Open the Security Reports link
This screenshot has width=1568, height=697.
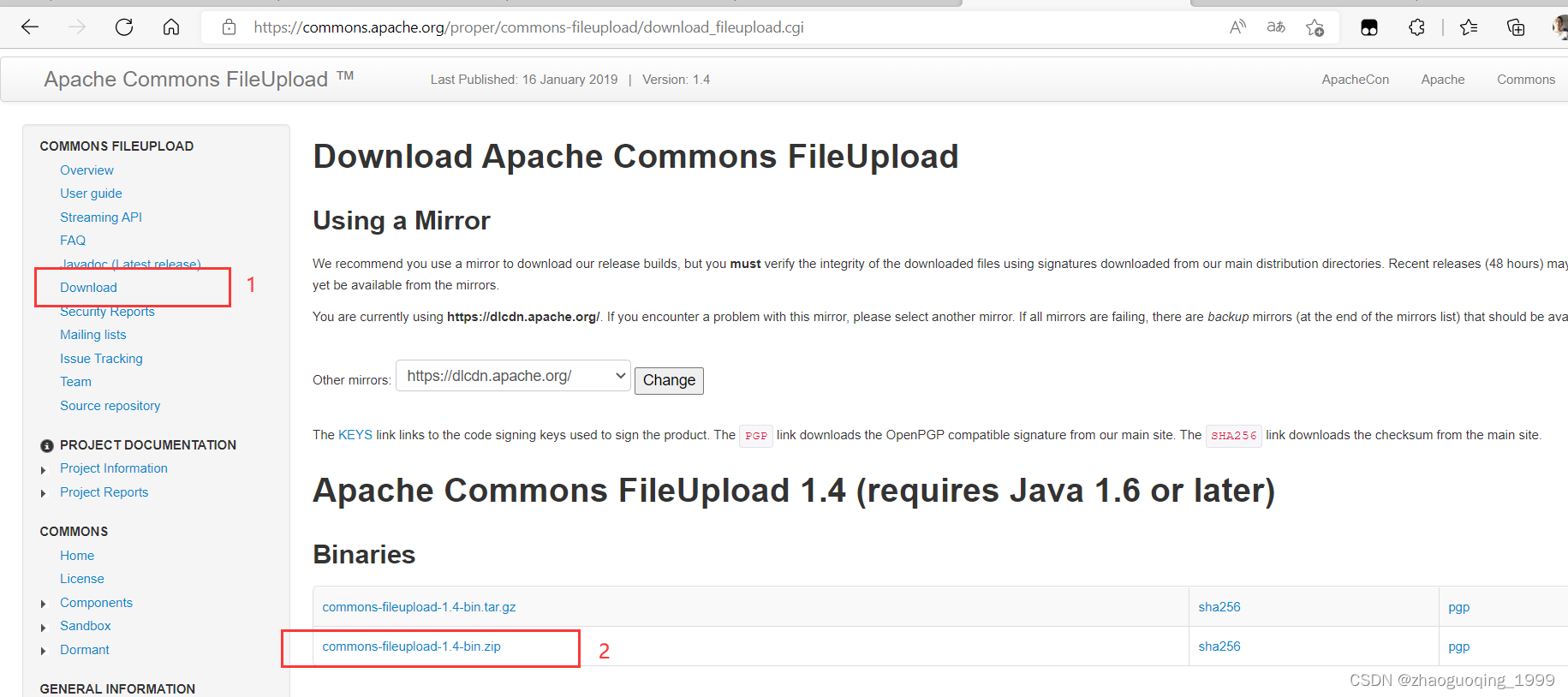click(107, 312)
